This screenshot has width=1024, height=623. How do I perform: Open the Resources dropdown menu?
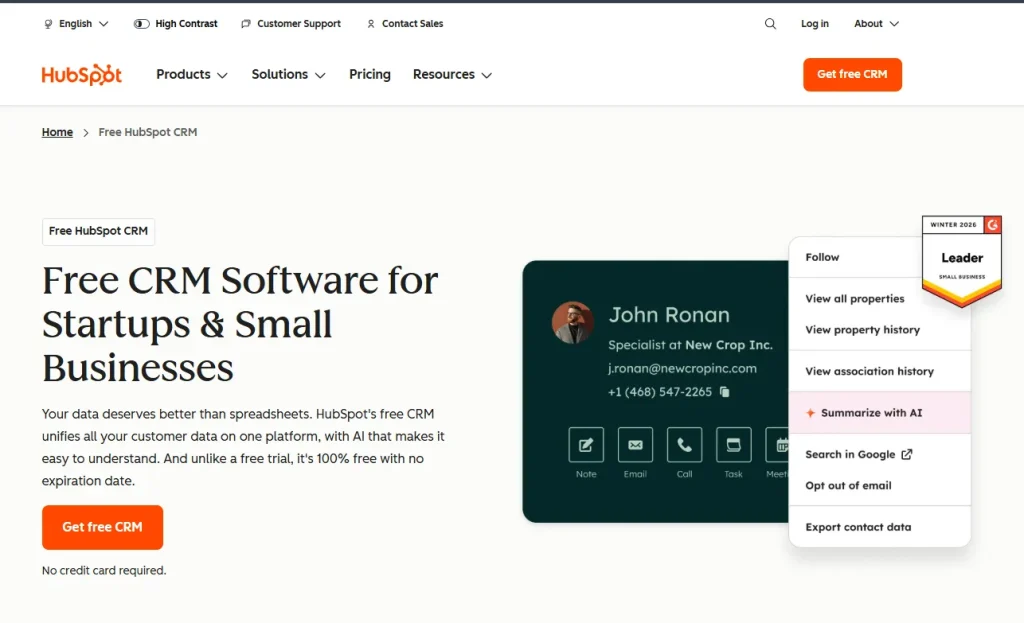pyautogui.click(x=452, y=75)
